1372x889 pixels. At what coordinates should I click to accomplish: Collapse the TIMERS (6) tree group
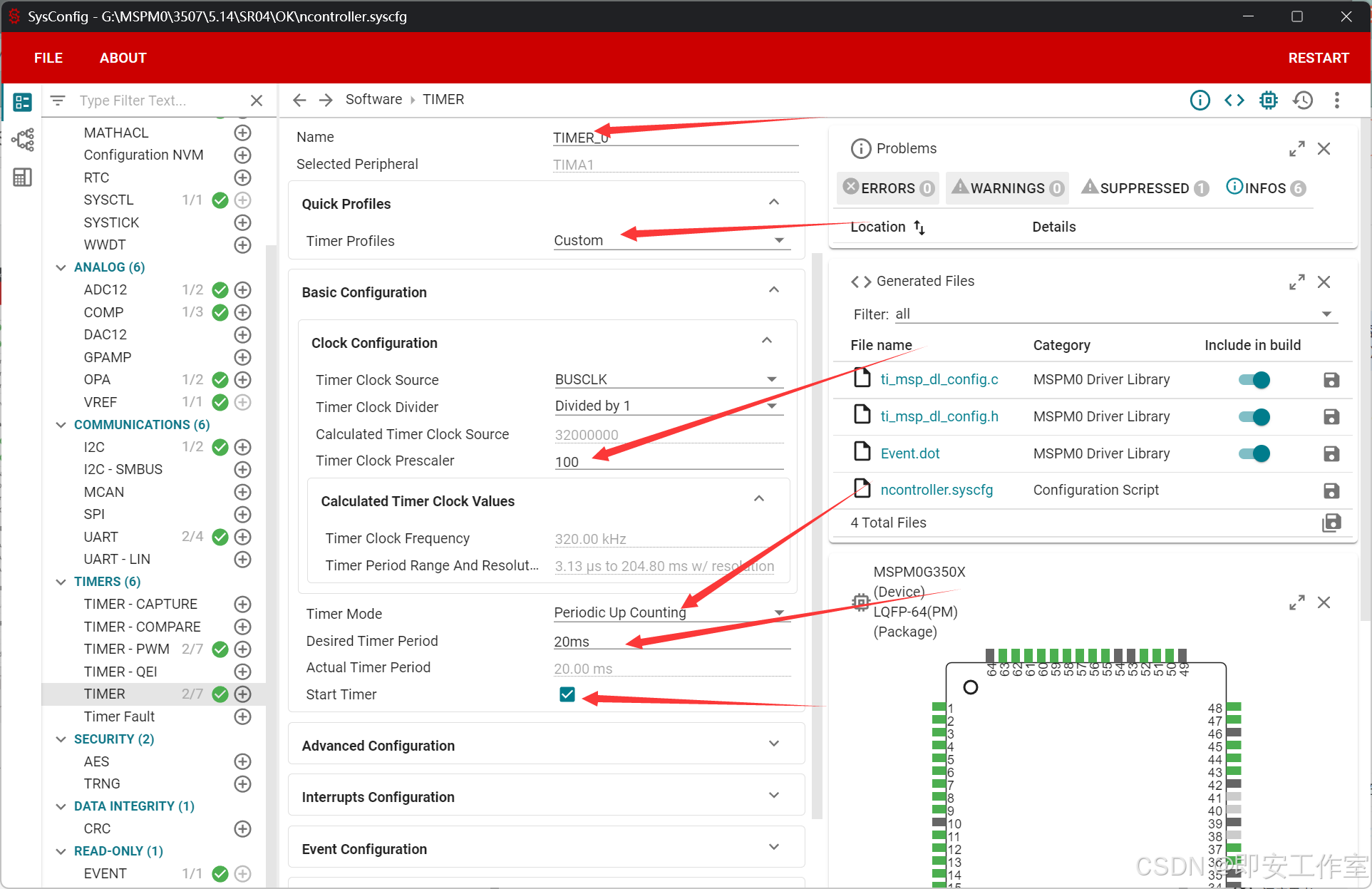click(x=61, y=582)
